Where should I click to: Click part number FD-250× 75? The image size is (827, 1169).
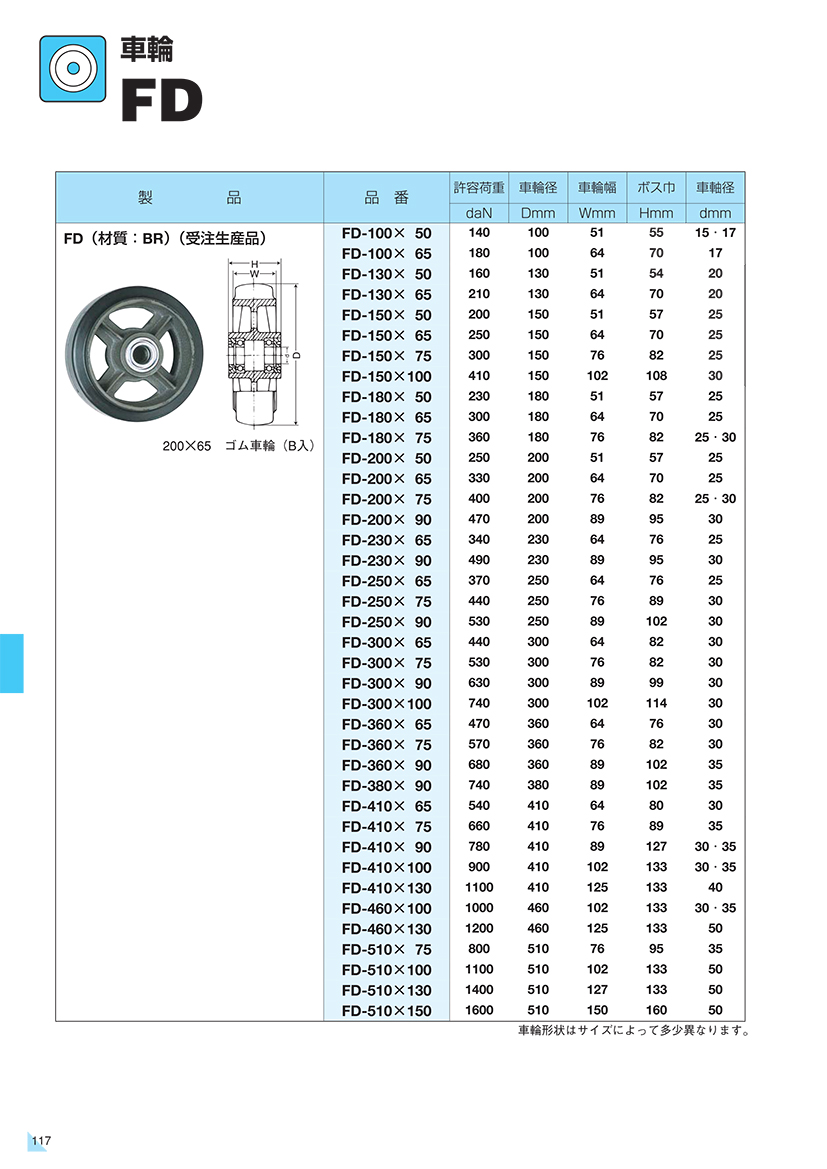386,602
